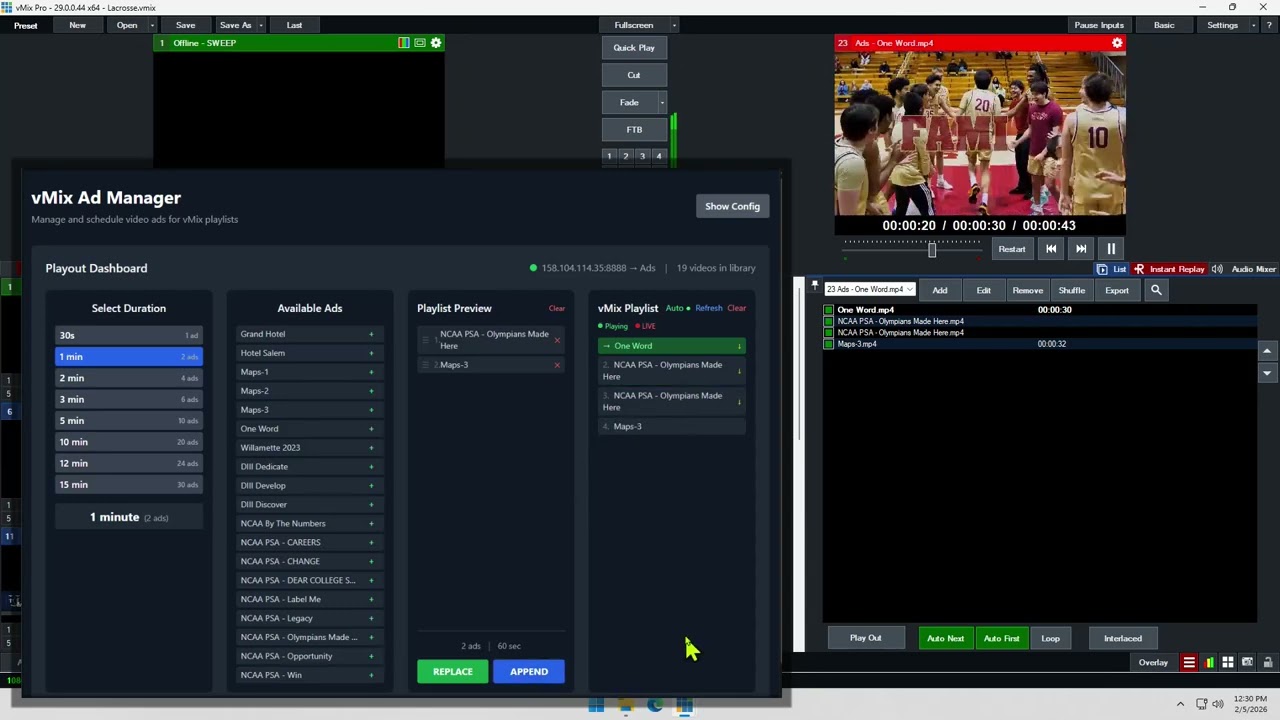Image resolution: width=1280 pixels, height=720 pixels.
Task: Toggle the Interlaced button
Action: tap(1122, 638)
